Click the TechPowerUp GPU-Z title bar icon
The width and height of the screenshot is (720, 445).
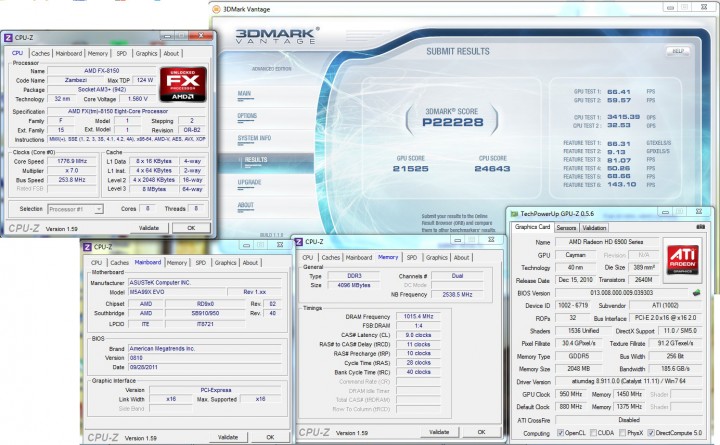(514, 214)
